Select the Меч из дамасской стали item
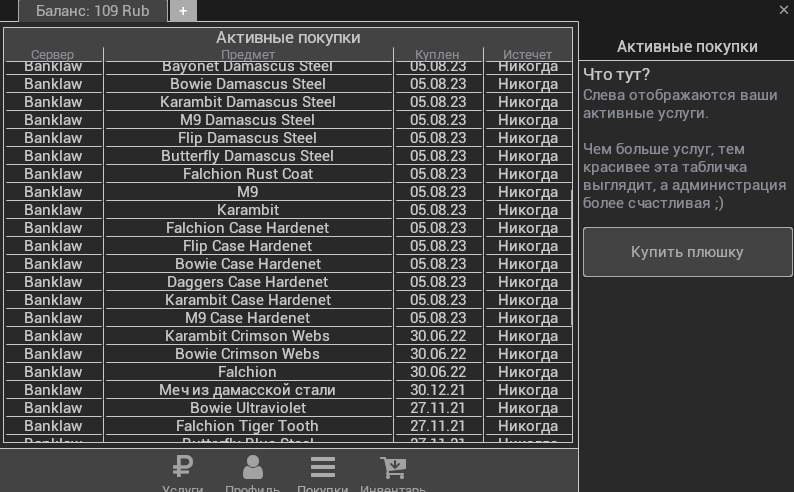Image resolution: width=794 pixels, height=492 pixels. click(x=248, y=389)
